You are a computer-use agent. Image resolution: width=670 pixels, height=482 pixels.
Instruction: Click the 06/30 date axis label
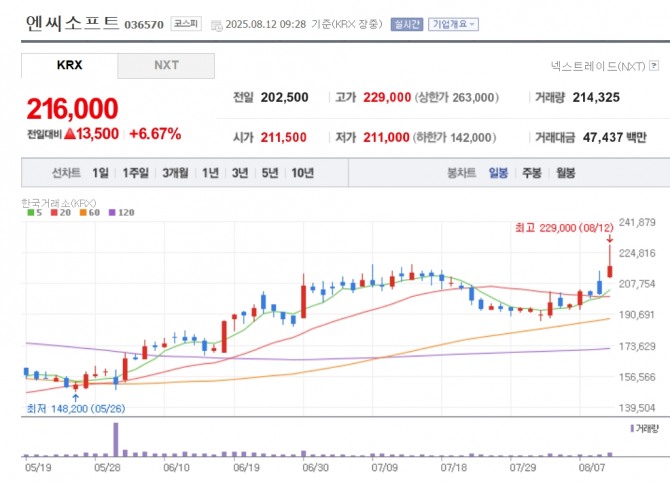[315, 467]
